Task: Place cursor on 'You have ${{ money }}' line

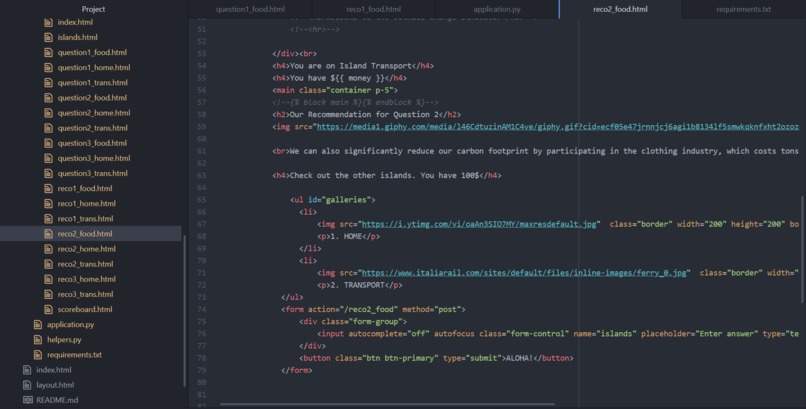Action: (339, 78)
